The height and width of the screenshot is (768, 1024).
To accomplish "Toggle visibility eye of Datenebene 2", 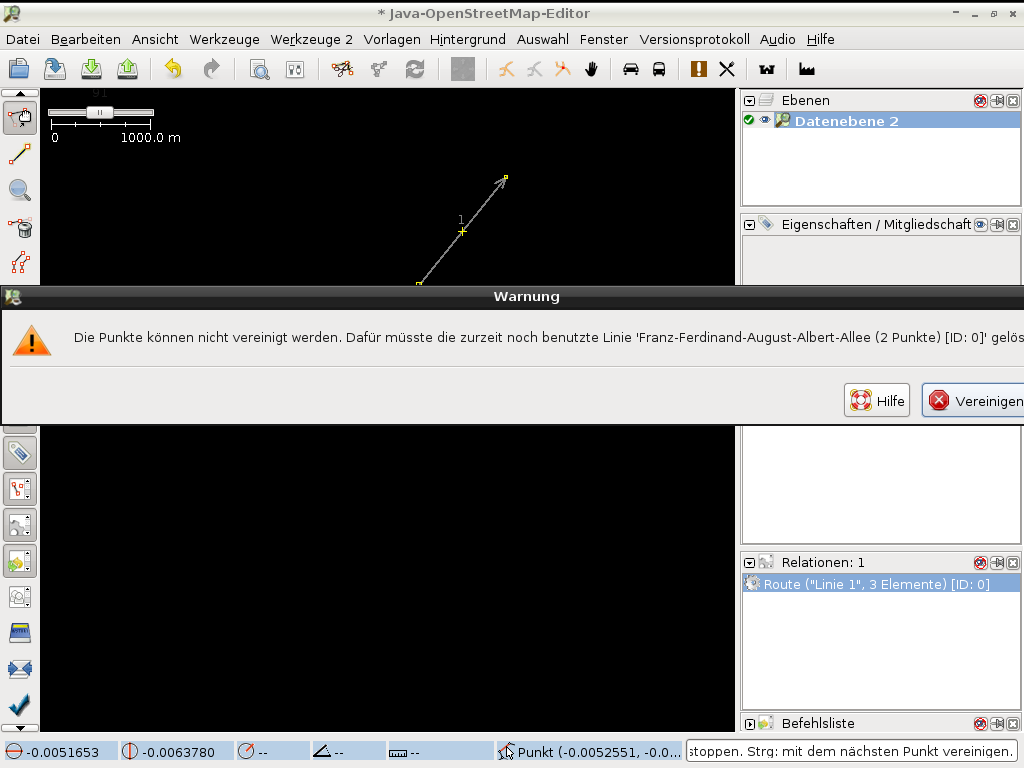I will (765, 120).
